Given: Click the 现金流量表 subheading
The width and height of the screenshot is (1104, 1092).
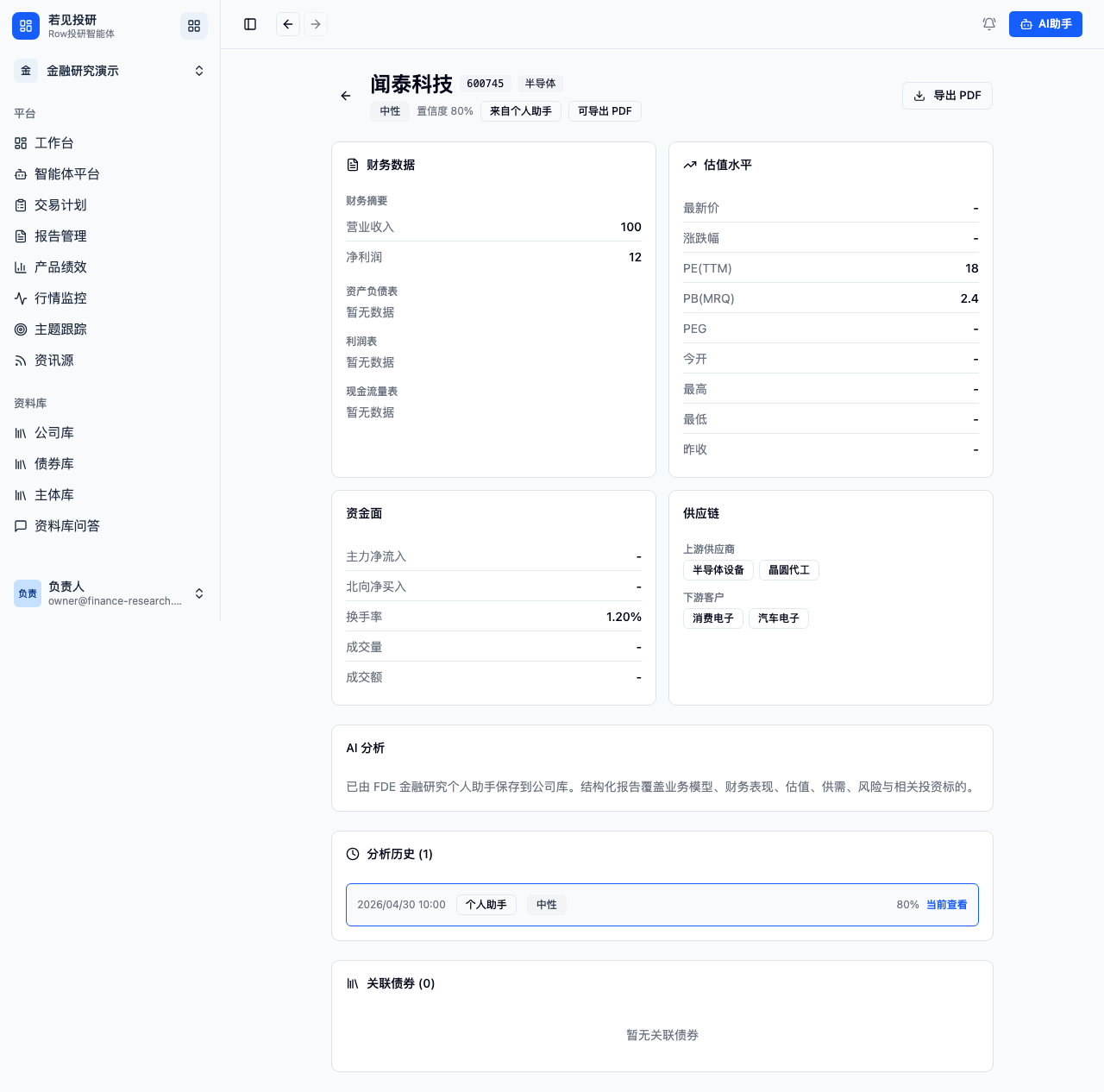Looking at the screenshot, I should 372,392.
